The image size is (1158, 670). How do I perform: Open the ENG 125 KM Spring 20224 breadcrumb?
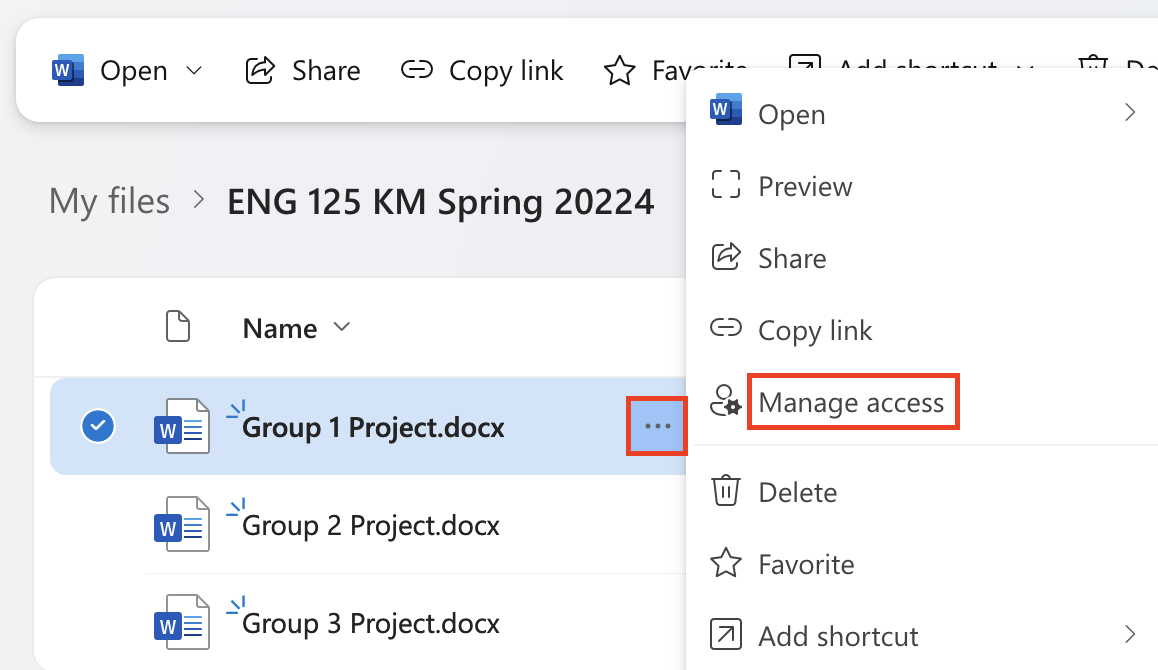click(440, 201)
